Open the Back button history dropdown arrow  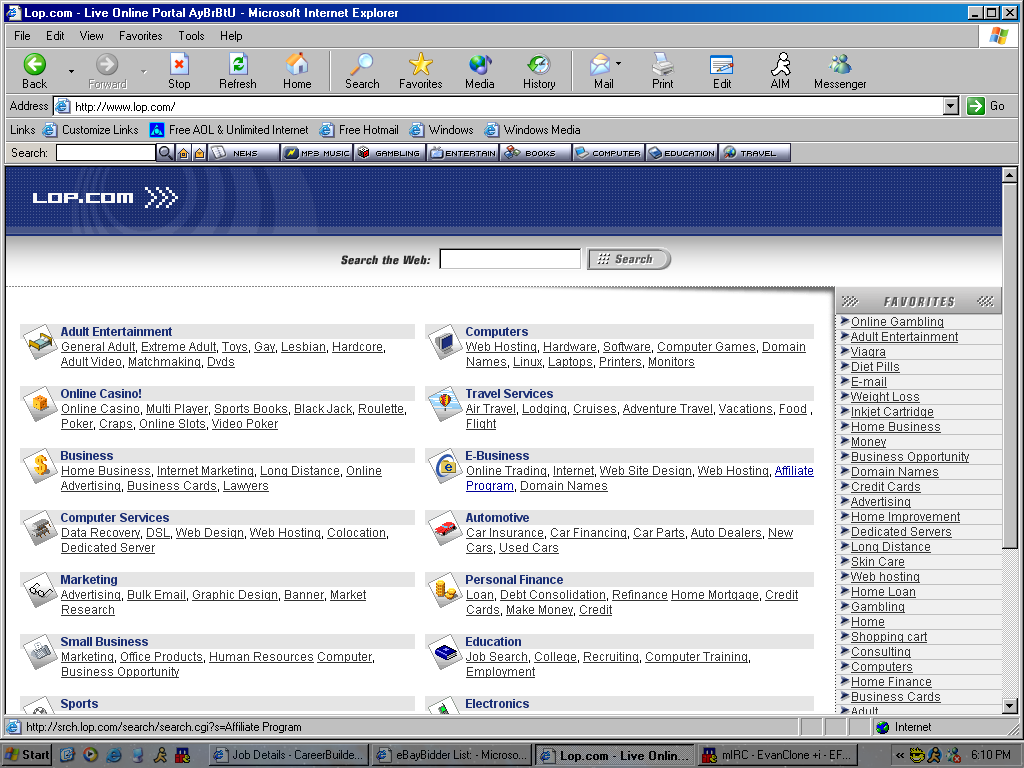tap(71, 71)
